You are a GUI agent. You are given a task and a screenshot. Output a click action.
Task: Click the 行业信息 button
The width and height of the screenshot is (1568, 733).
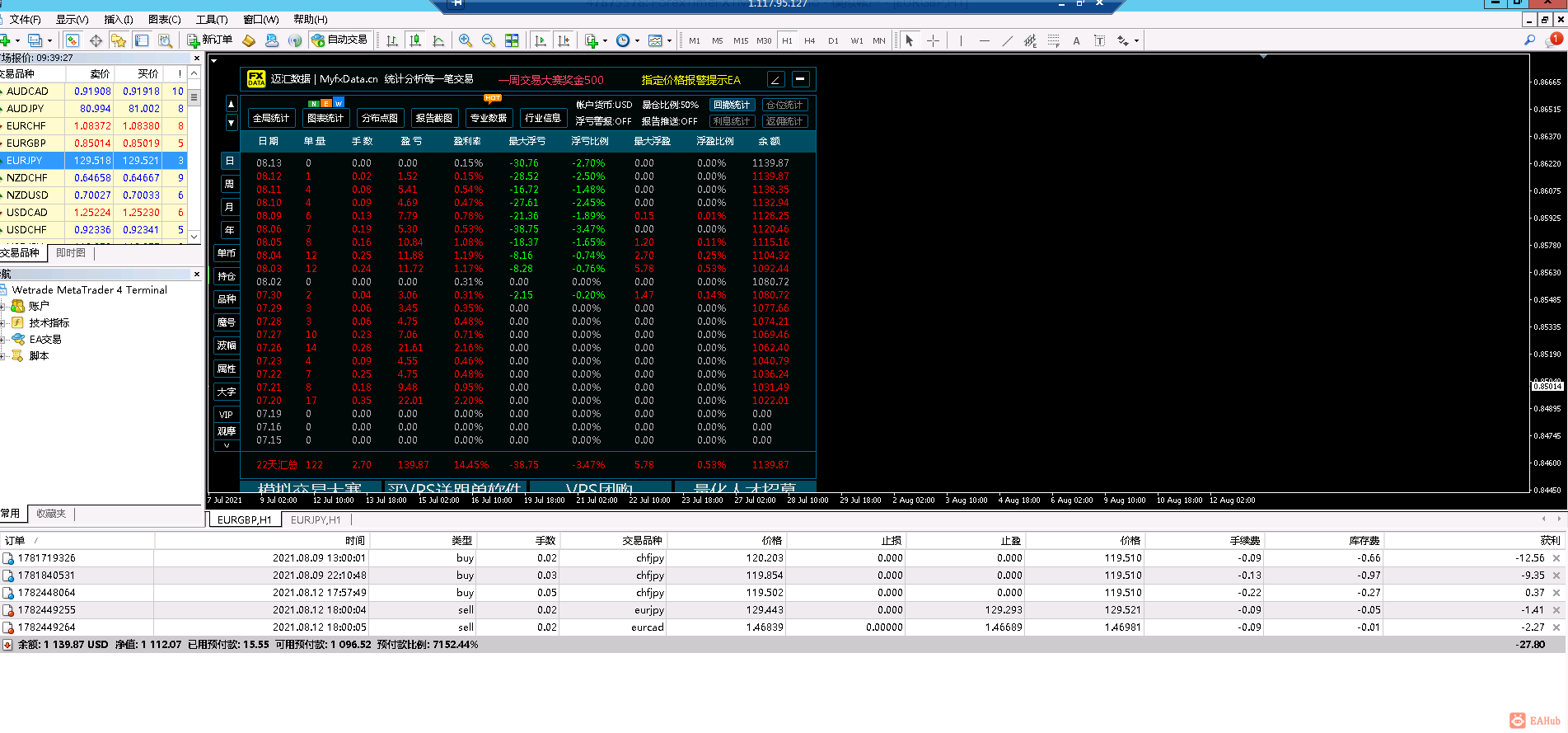tap(543, 118)
